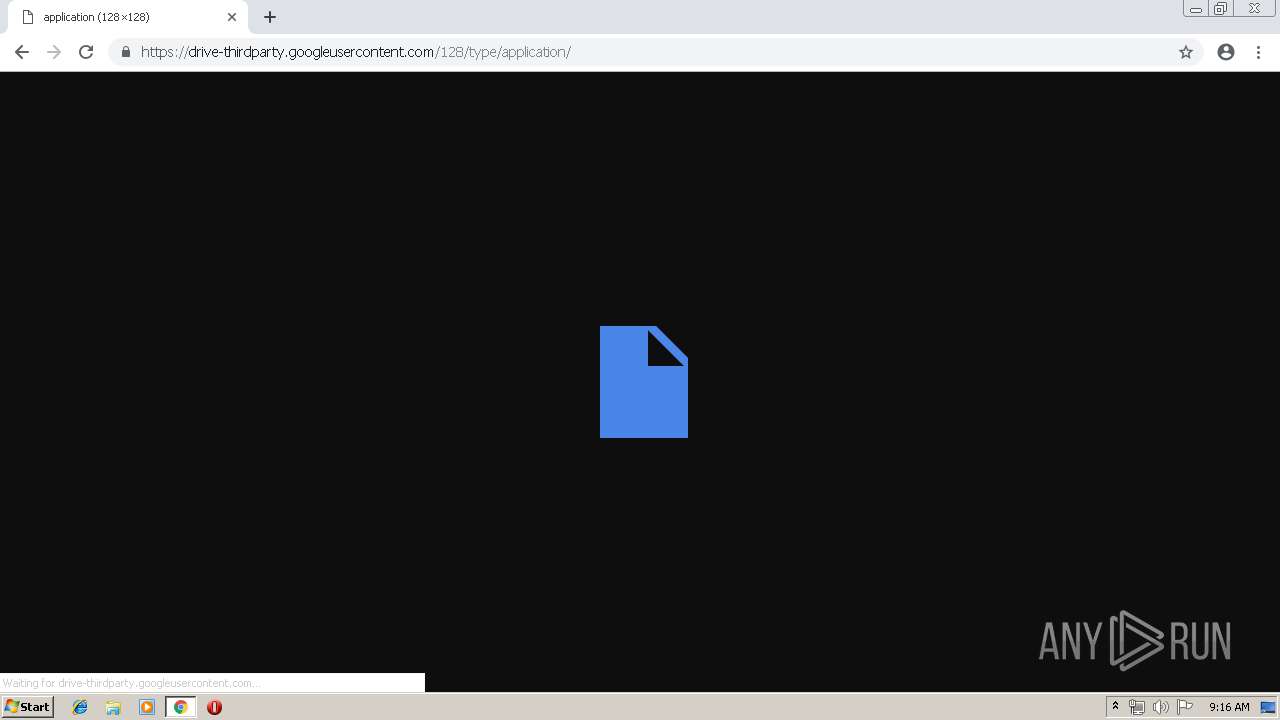The width and height of the screenshot is (1280, 720).
Task: View site info via padlock icon
Action: [x=126, y=52]
